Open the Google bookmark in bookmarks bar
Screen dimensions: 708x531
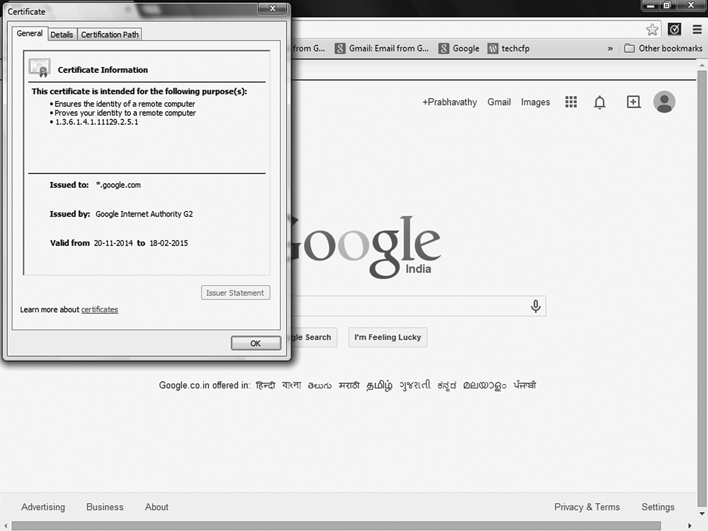459,48
